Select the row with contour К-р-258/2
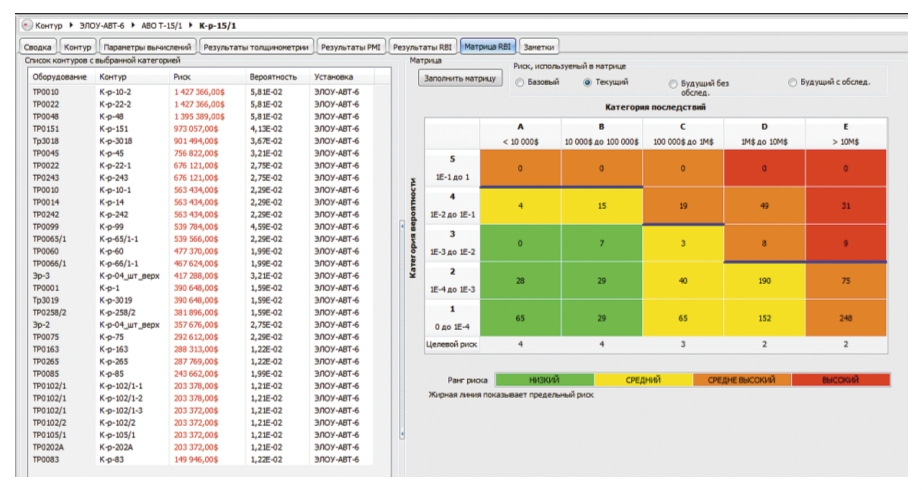Viewport: 924px width, 490px height. click(x=200, y=313)
